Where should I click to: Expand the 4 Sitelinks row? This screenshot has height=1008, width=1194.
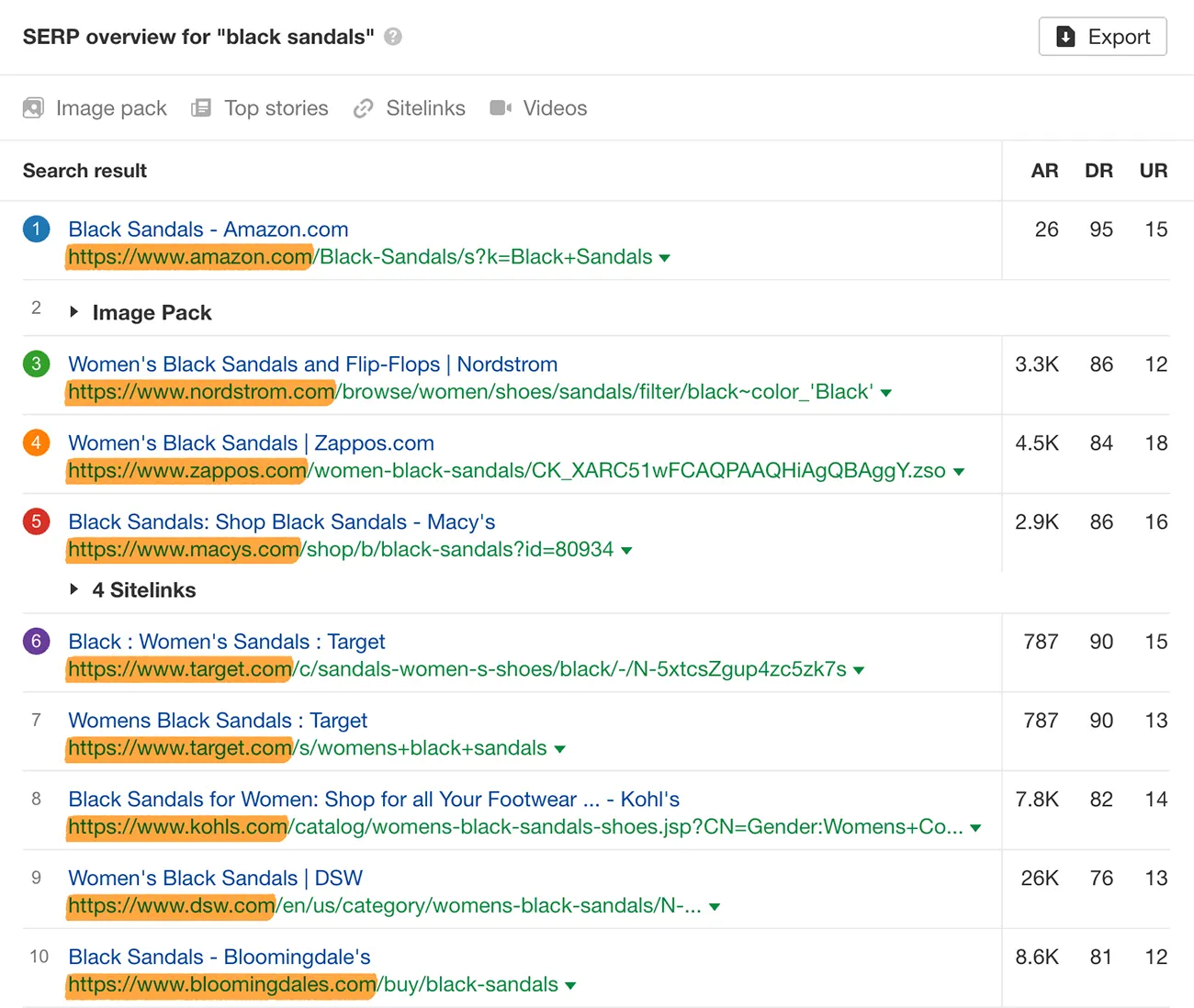pos(74,589)
